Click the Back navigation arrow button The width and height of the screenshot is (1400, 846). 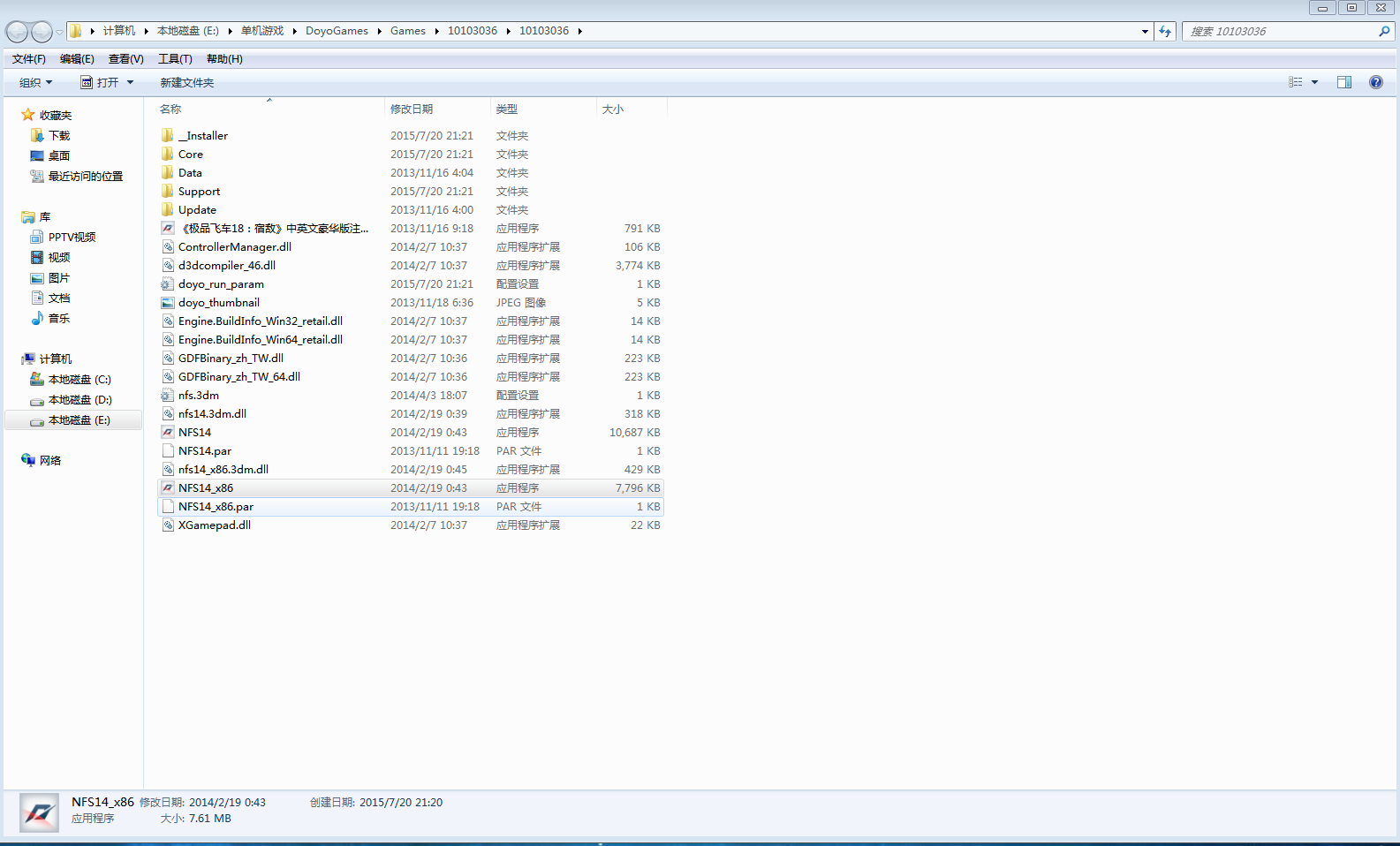click(x=17, y=32)
